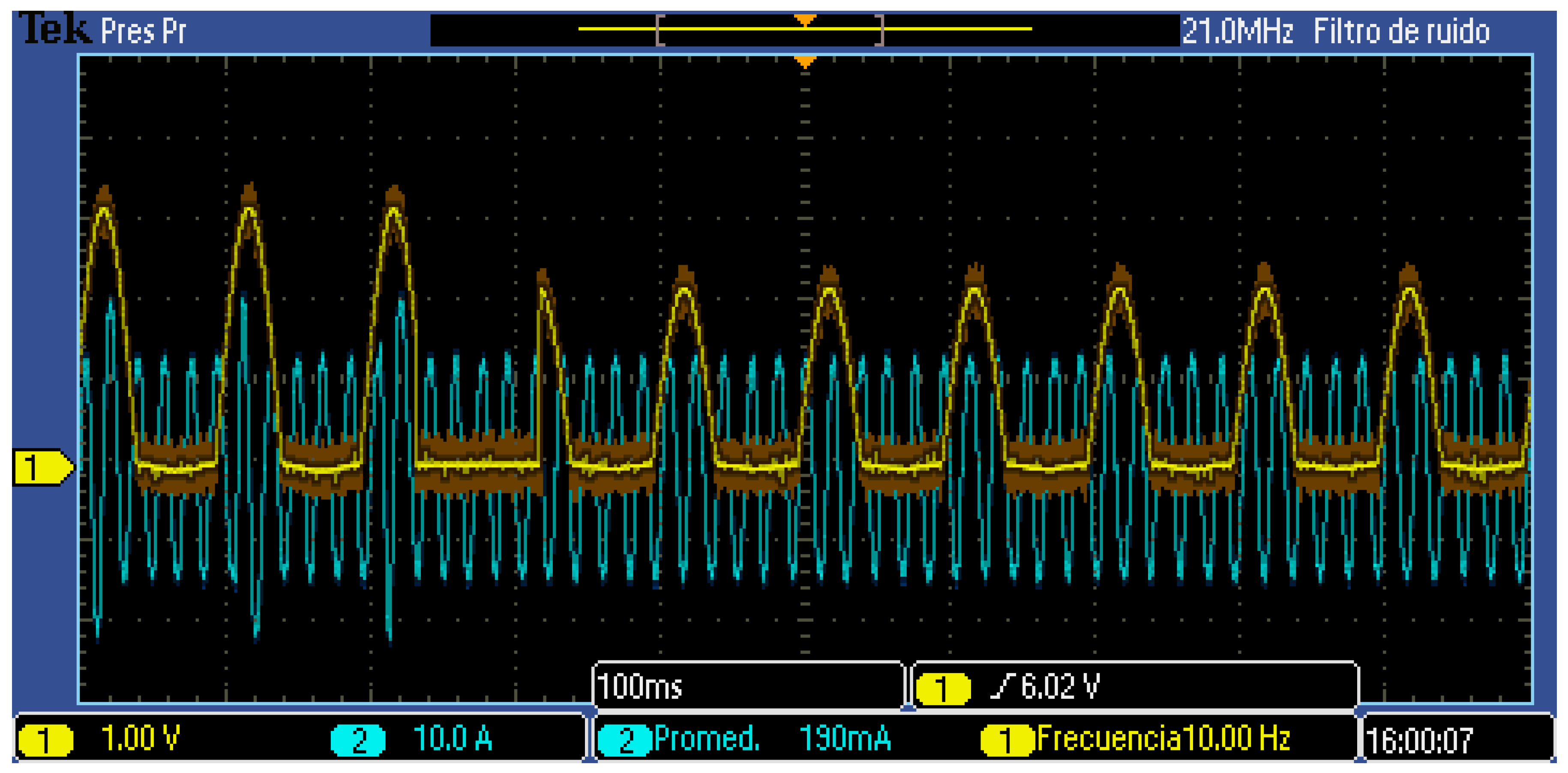Click the yellow trigger source 1 badge
1568x773 pixels.
[943, 689]
